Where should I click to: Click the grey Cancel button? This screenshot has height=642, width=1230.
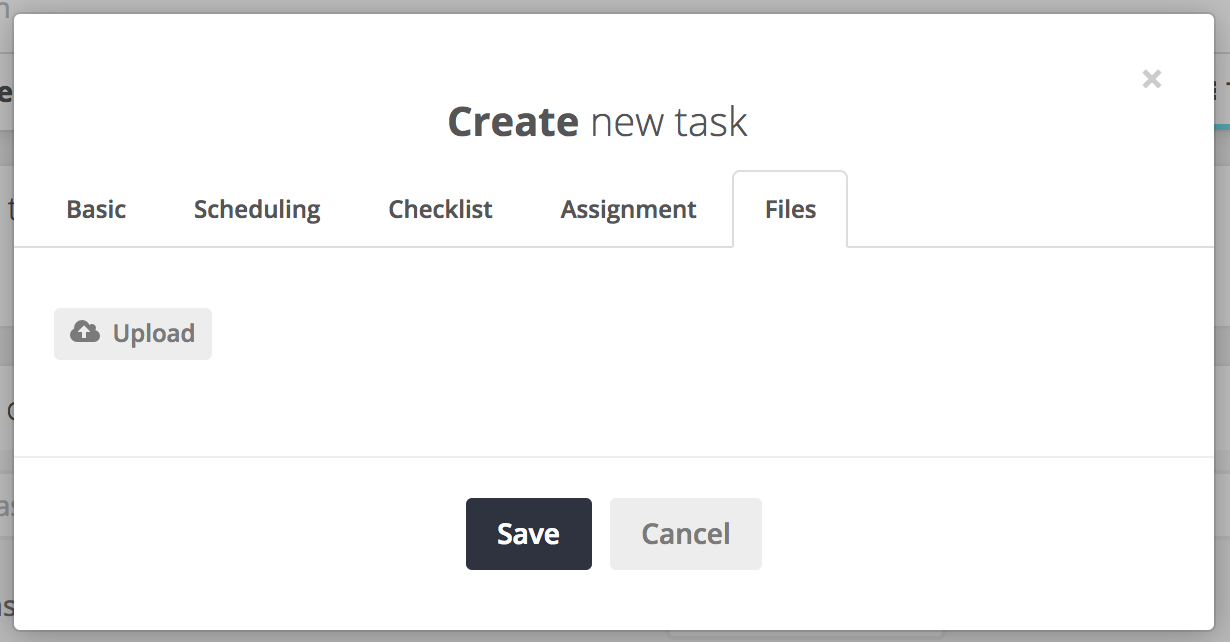(686, 534)
